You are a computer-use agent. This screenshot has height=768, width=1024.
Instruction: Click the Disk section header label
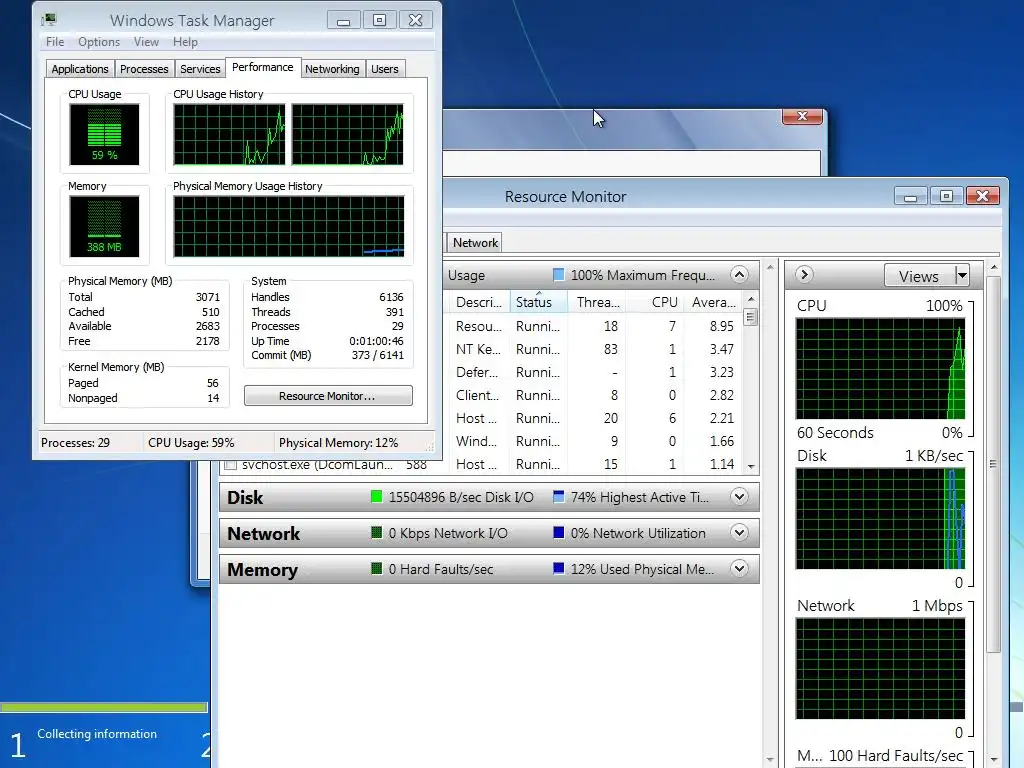click(x=245, y=498)
